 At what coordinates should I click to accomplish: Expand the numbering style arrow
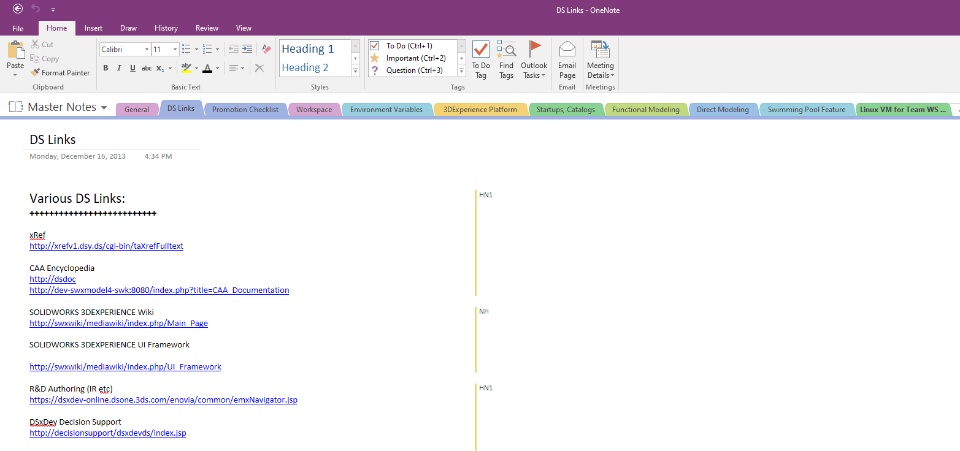[217, 50]
